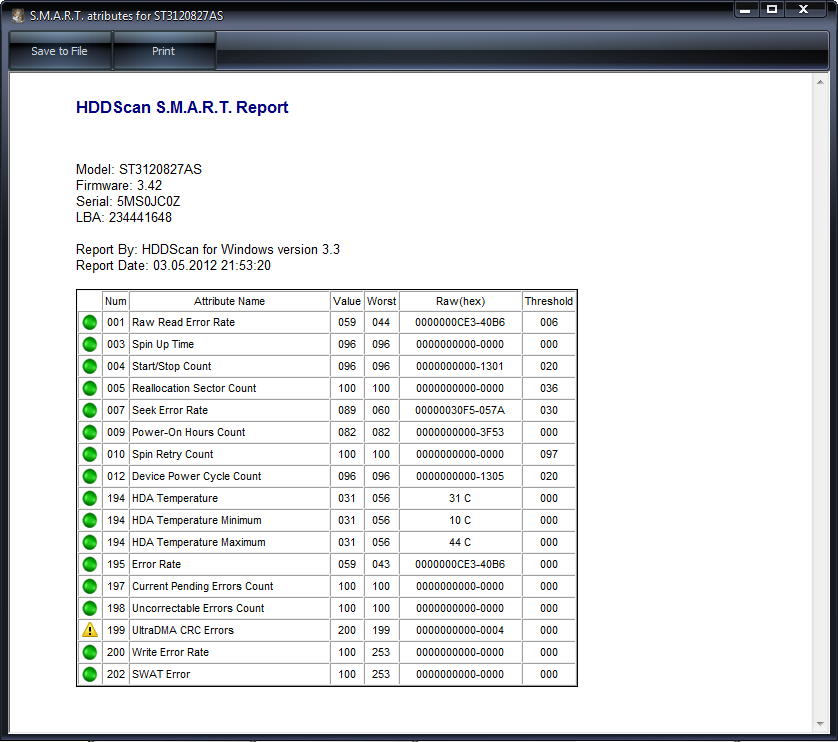The width and height of the screenshot is (838, 742).
Task: Click the Raw(hex) column header
Action: [460, 301]
